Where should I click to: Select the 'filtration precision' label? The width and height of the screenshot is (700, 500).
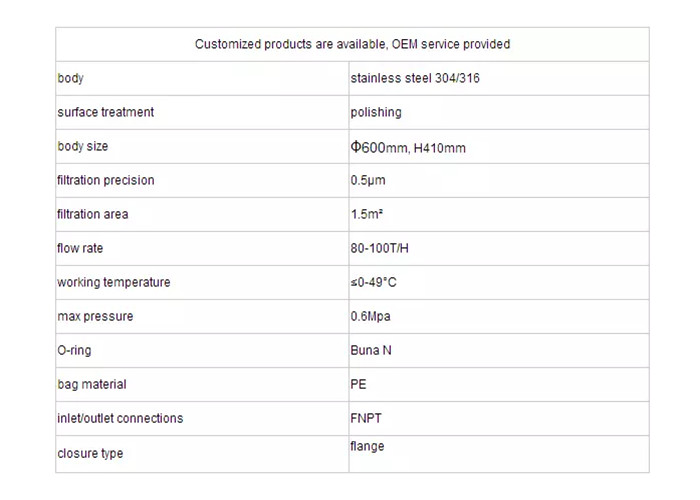tap(106, 180)
